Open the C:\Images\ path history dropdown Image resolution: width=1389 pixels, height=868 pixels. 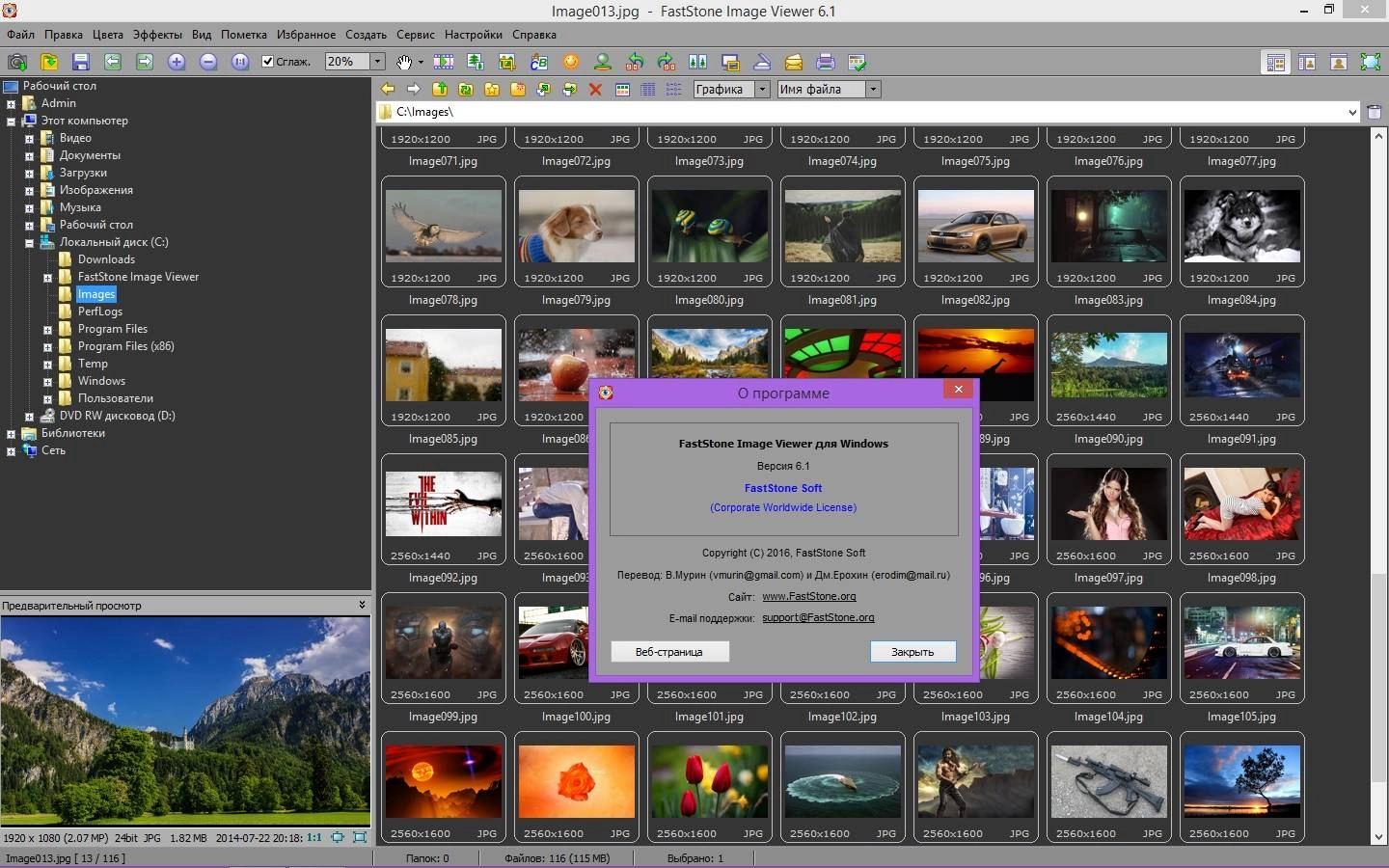click(x=1352, y=112)
